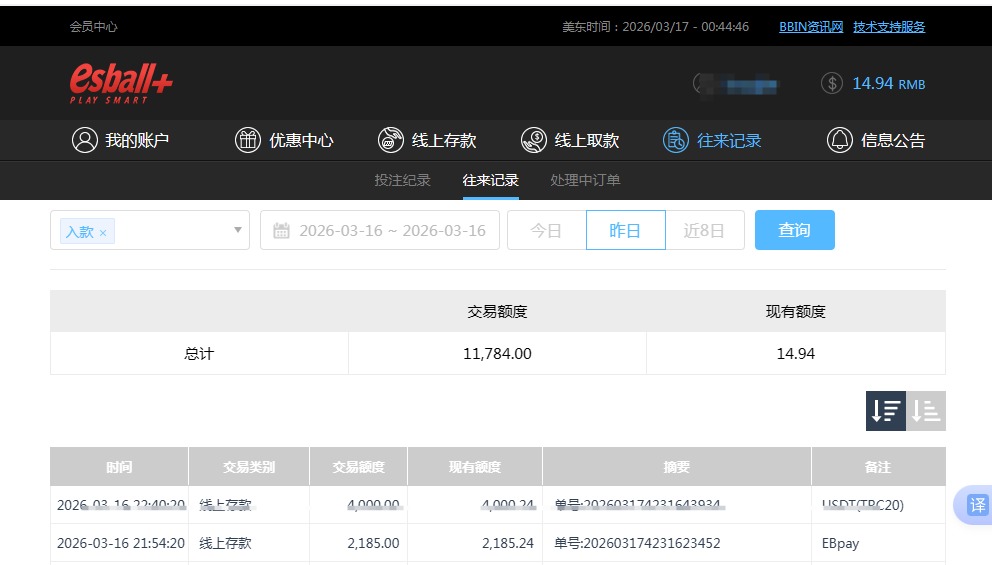Click summary balance cell 14.94
This screenshot has width=992, height=565.
[796, 354]
